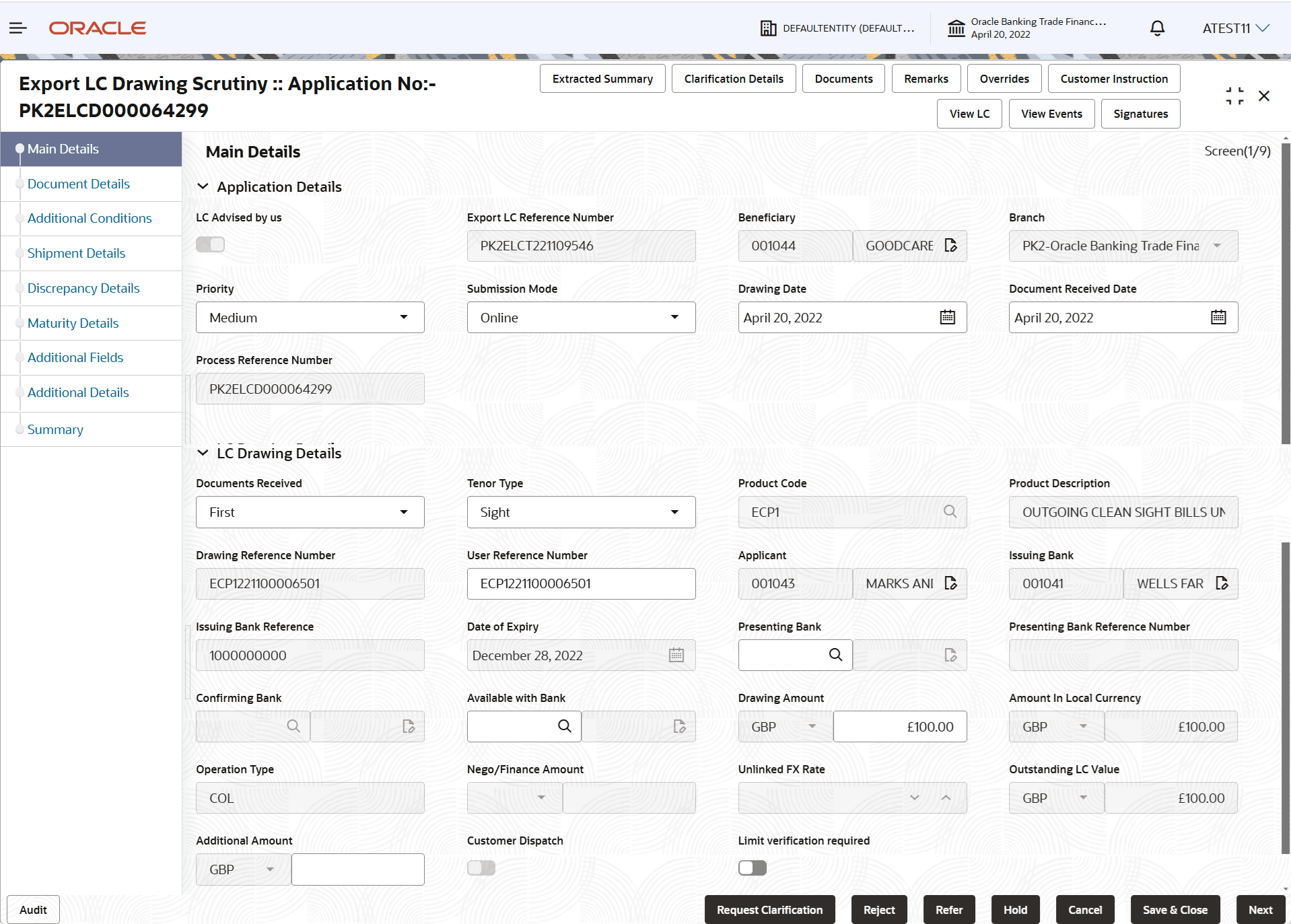Viewport: 1291px width, 924px height.
Task: Open Presenting Bank search lookup
Action: pos(835,655)
